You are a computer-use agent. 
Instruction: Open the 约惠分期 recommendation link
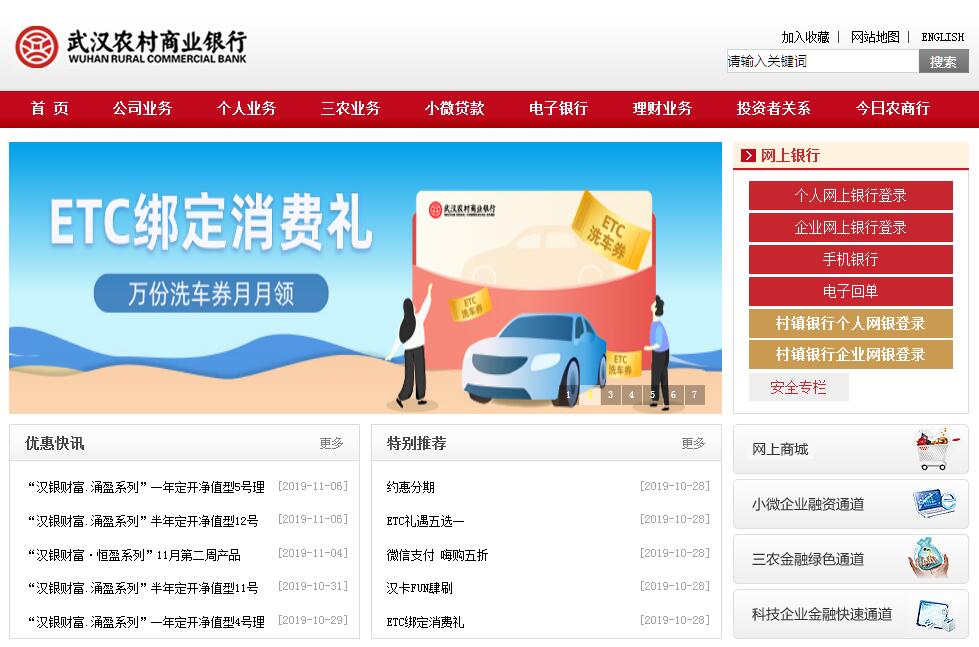(x=411, y=487)
